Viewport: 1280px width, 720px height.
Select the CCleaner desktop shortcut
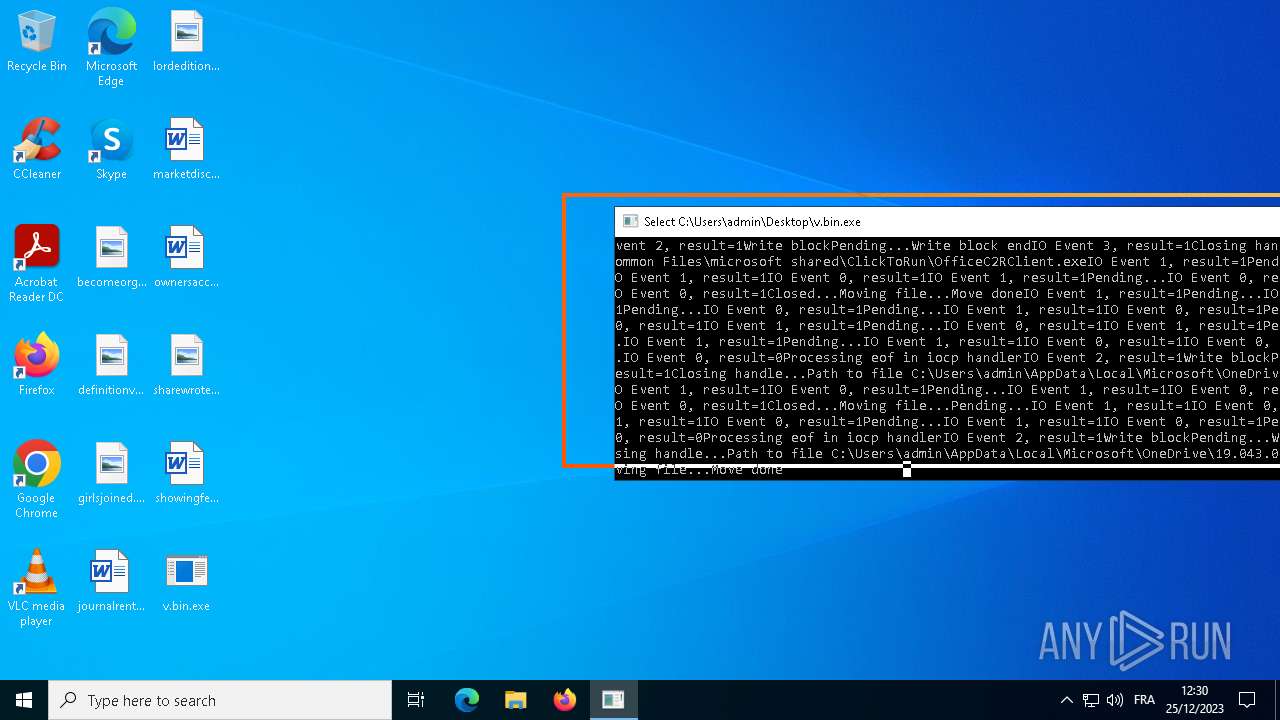point(37,151)
